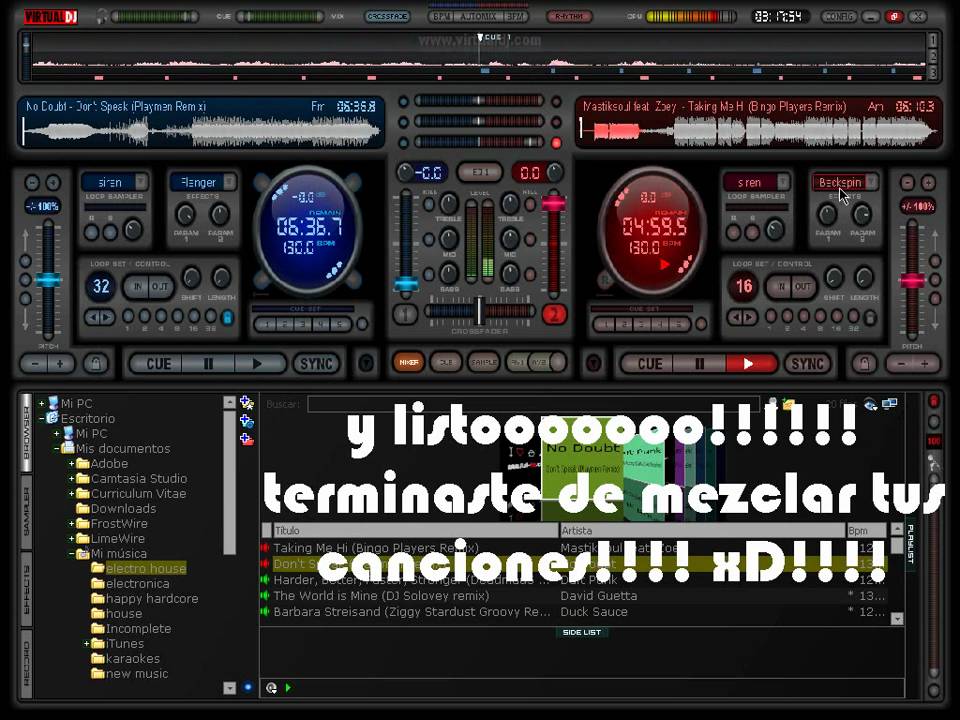Click the bottom-left refresh browser icon

pyautogui.click(x=271, y=688)
